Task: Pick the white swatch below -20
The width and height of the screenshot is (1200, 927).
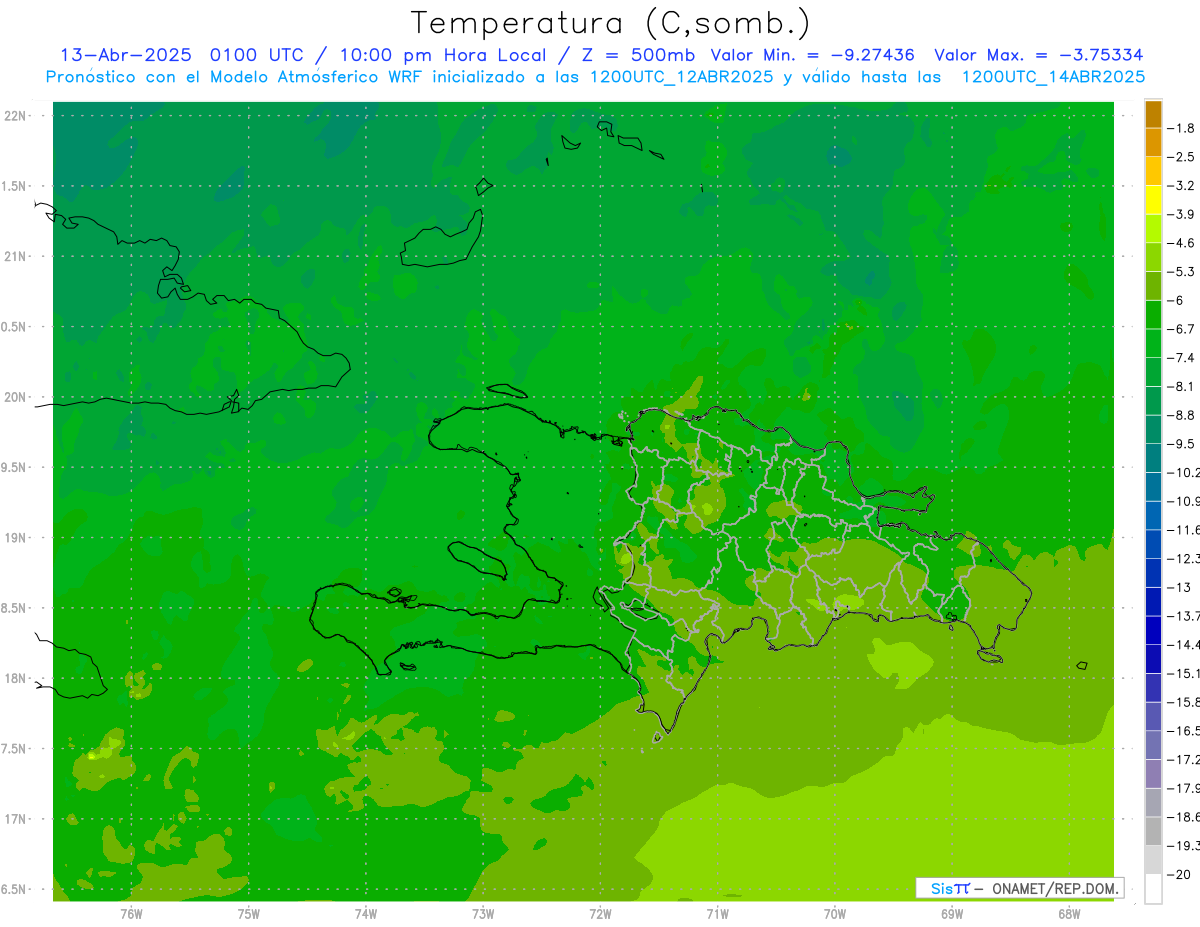Action: click(x=1153, y=889)
